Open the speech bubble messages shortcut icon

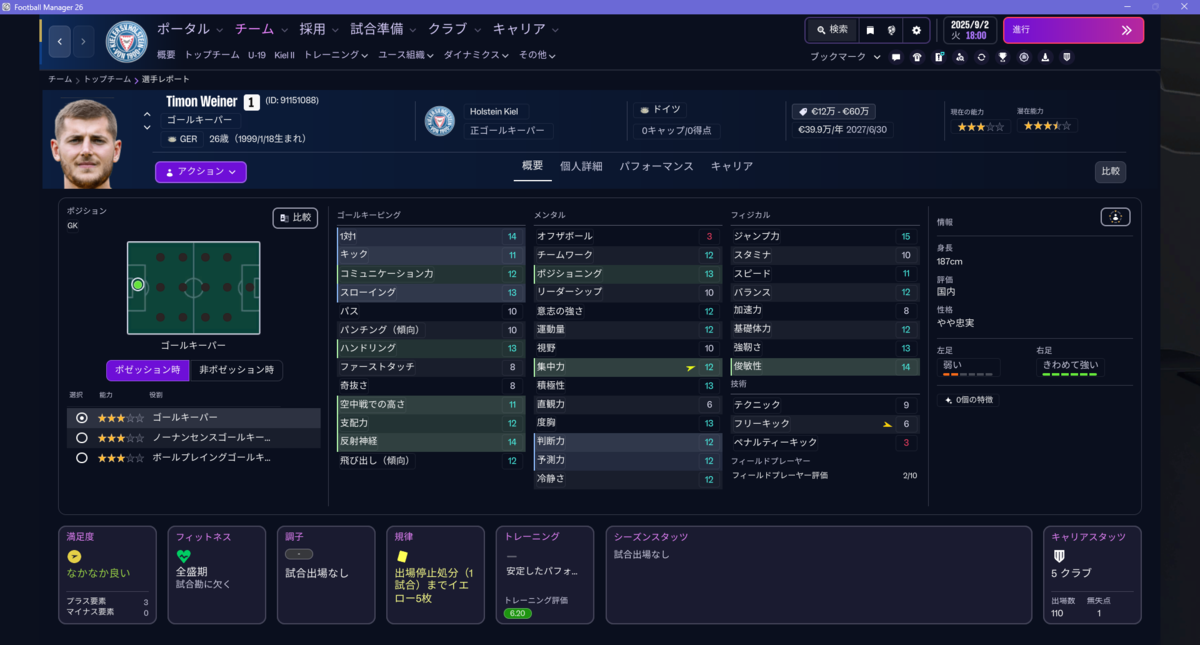[896, 57]
